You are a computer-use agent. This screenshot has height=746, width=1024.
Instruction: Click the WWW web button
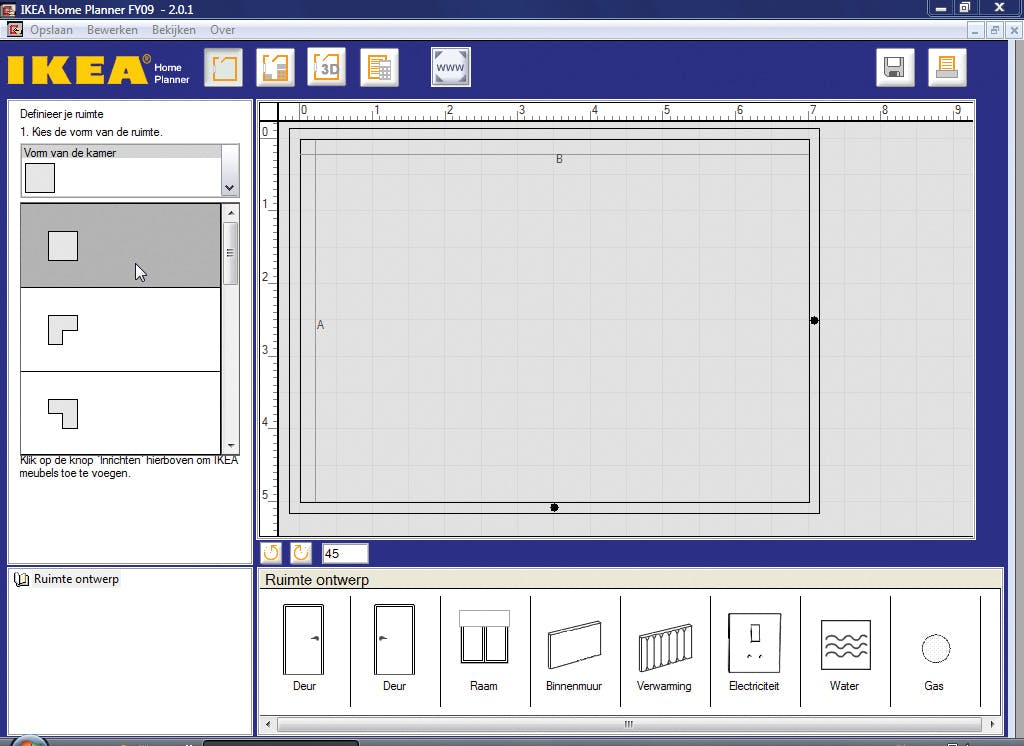(x=451, y=67)
